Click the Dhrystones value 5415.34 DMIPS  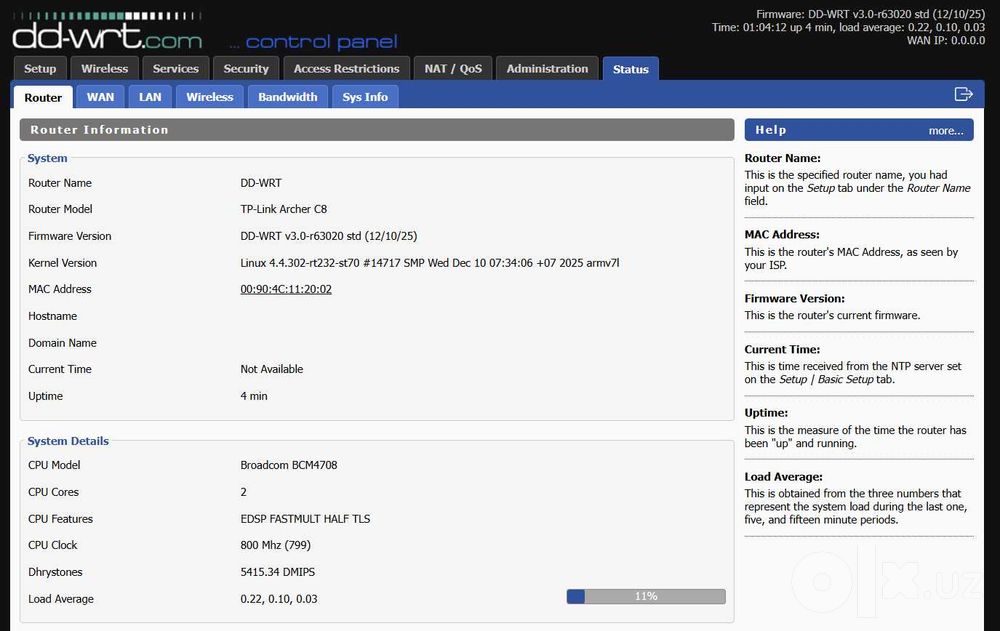click(277, 572)
